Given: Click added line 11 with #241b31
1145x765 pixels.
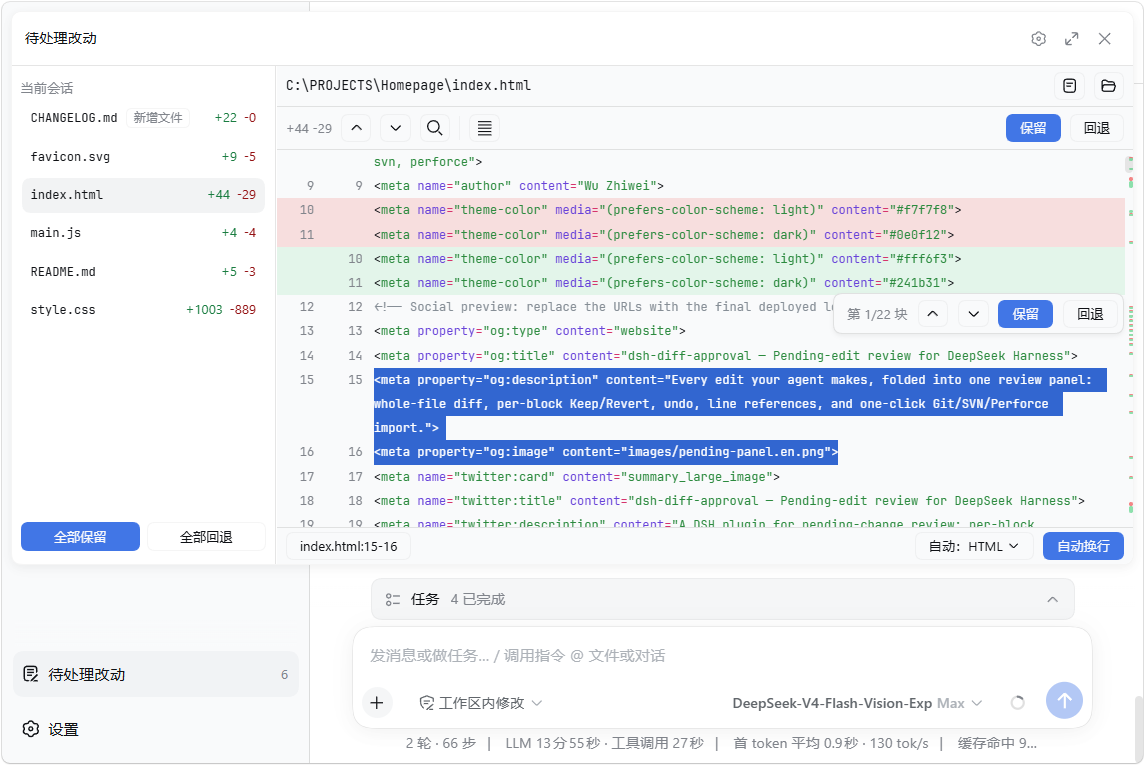Looking at the screenshot, I should [701, 282].
